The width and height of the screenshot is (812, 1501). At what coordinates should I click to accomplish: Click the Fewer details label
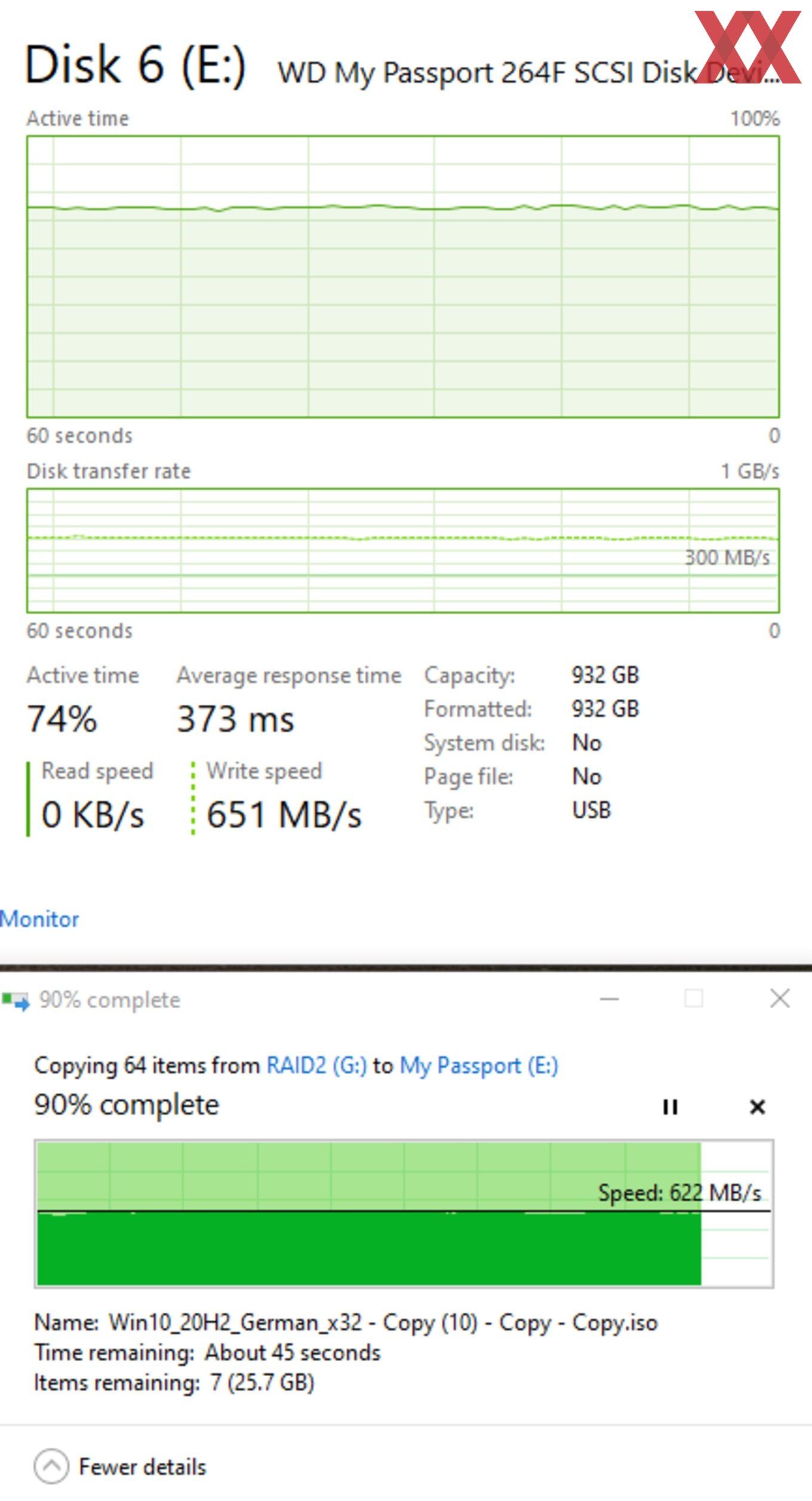(x=142, y=1467)
